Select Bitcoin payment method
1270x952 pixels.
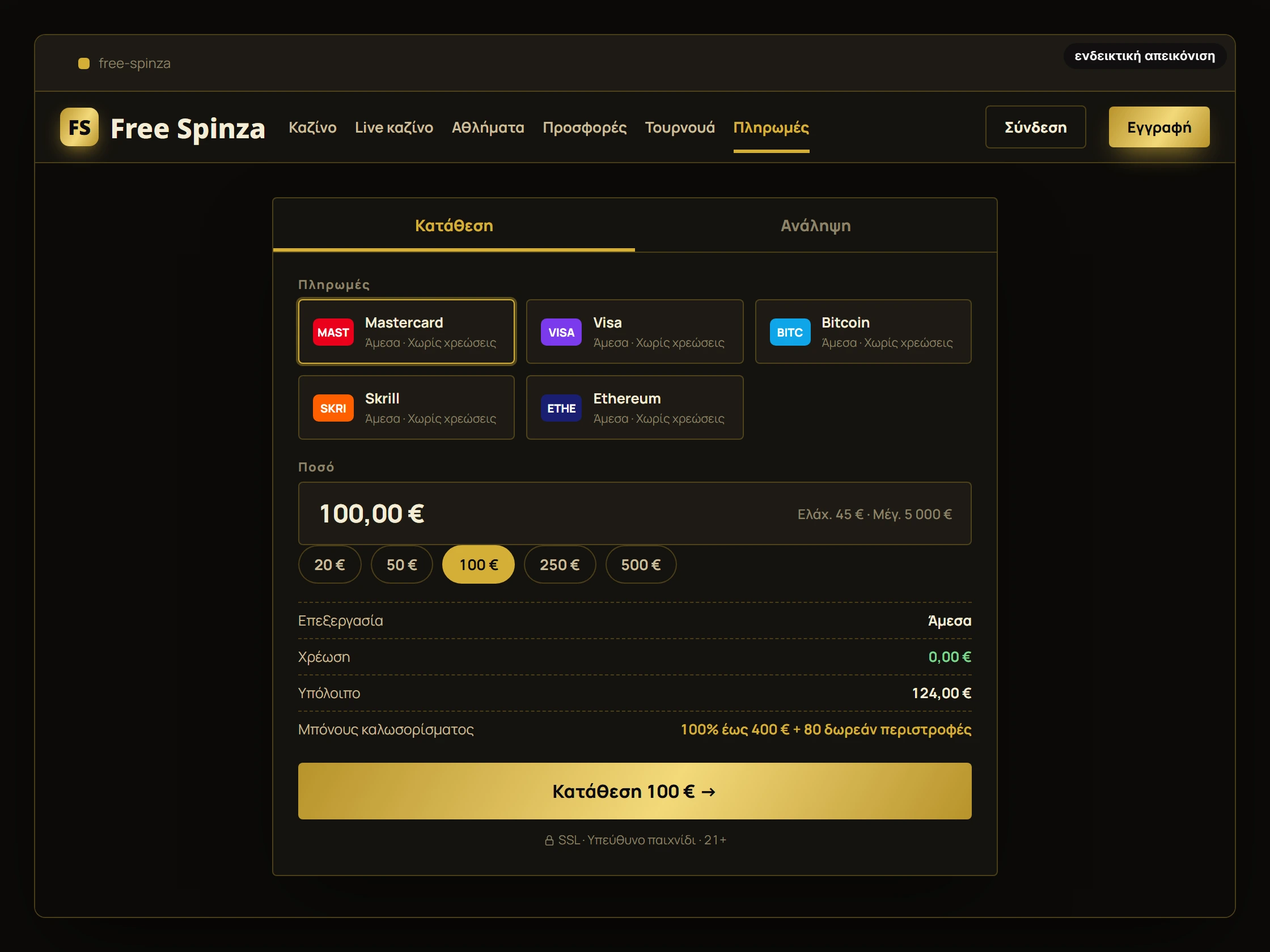coord(863,331)
